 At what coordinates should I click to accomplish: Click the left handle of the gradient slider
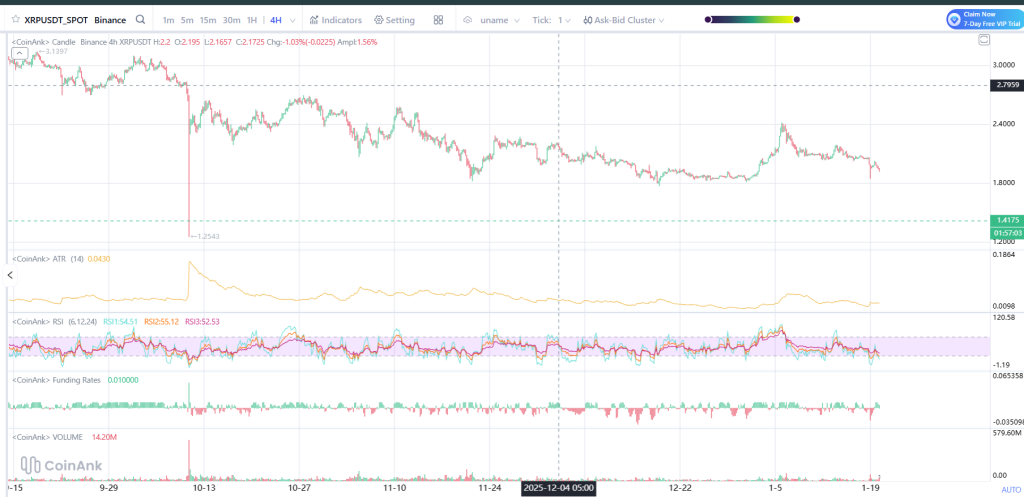pyautogui.click(x=708, y=20)
